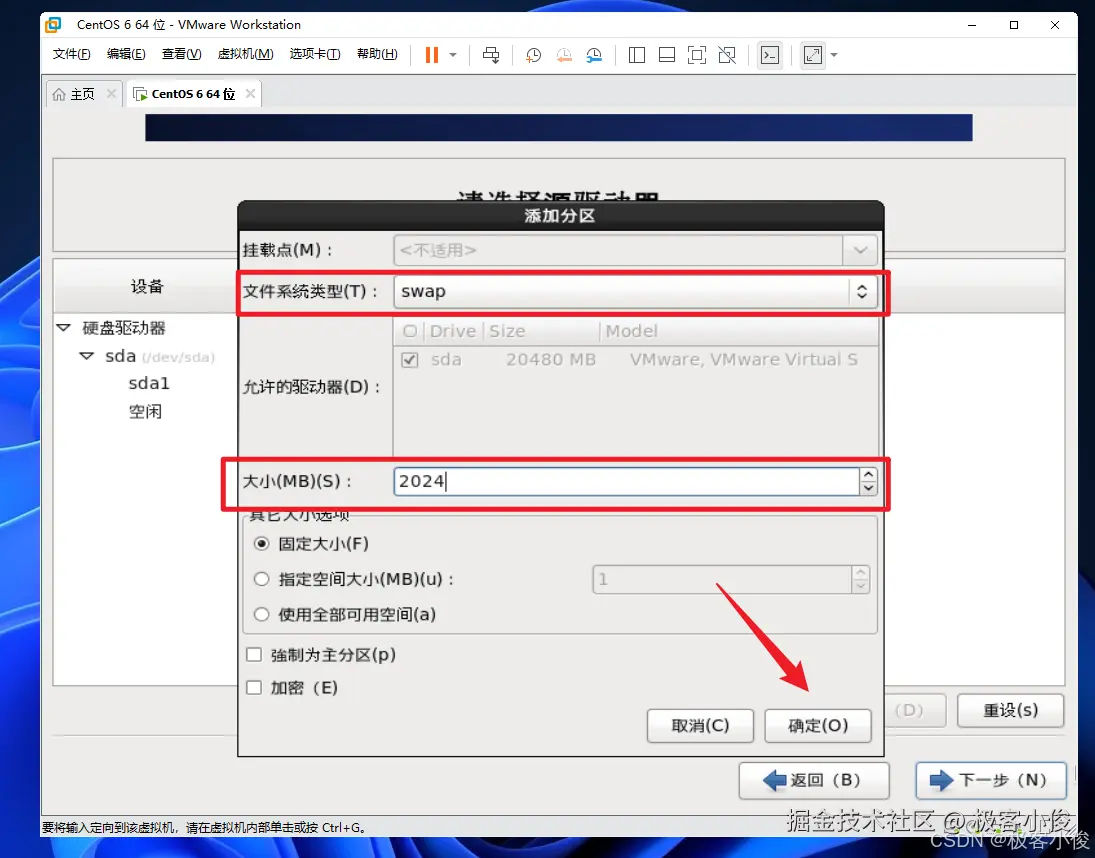
Task: Toggle the thumbnail bar view
Action: (667, 54)
